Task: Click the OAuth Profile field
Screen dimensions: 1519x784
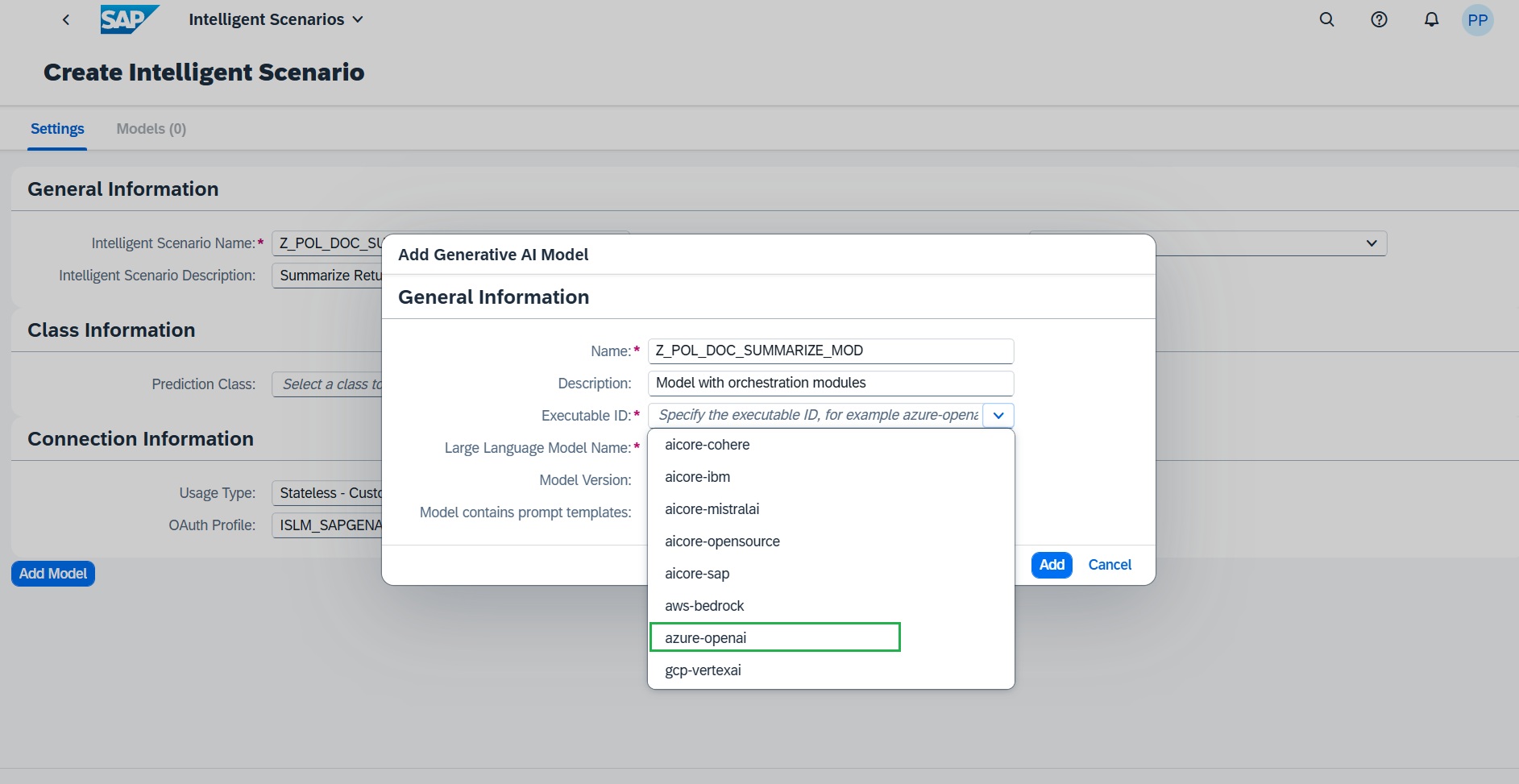Action: [327, 525]
